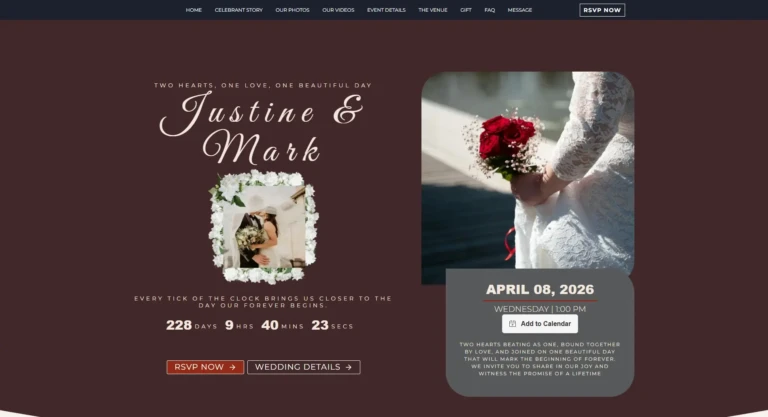The height and width of the screenshot is (417, 768).
Task: Click the TWO HEARTS BEATING AS ONE paragraph
Action: pos(540,359)
